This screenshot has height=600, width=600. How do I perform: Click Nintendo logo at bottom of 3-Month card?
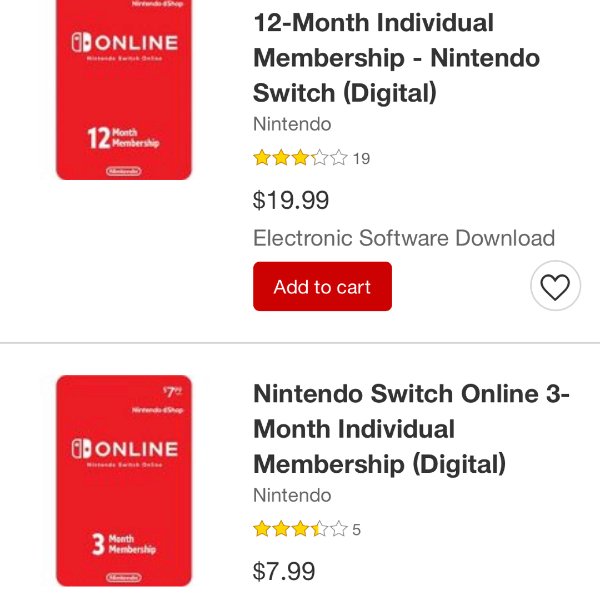point(124,577)
